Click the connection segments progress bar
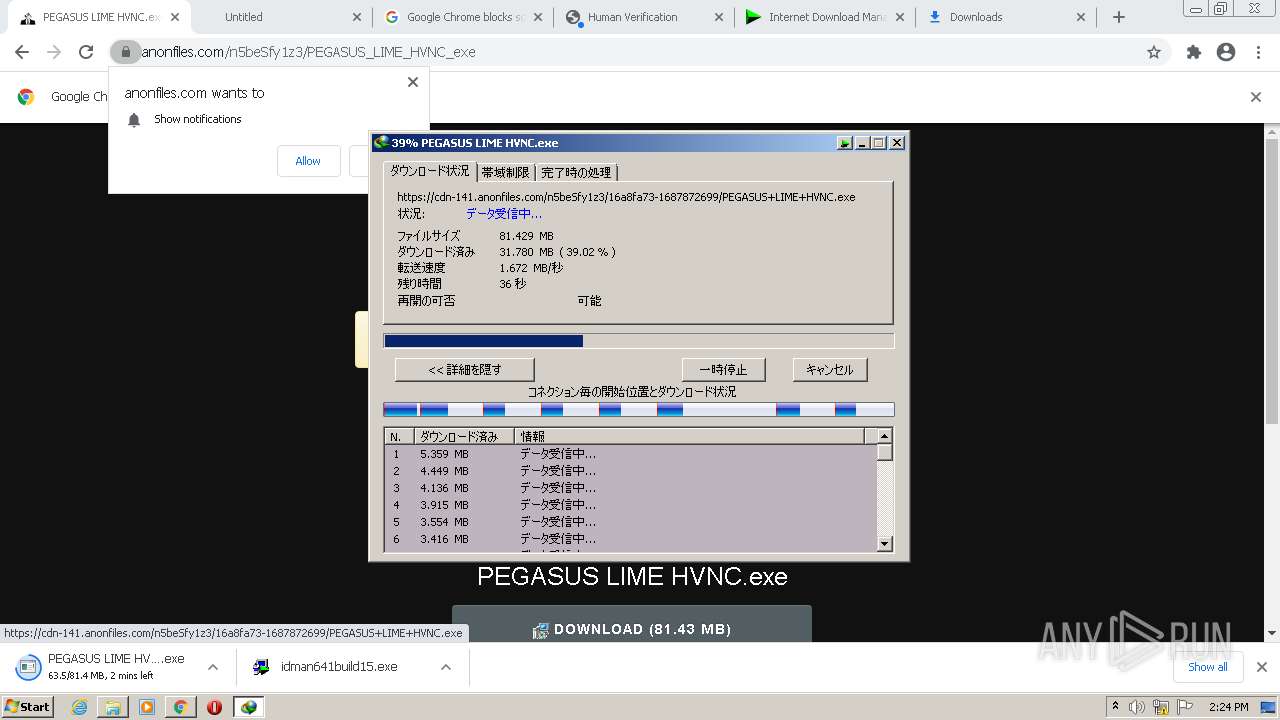This screenshot has height=720, width=1280. [x=638, y=410]
